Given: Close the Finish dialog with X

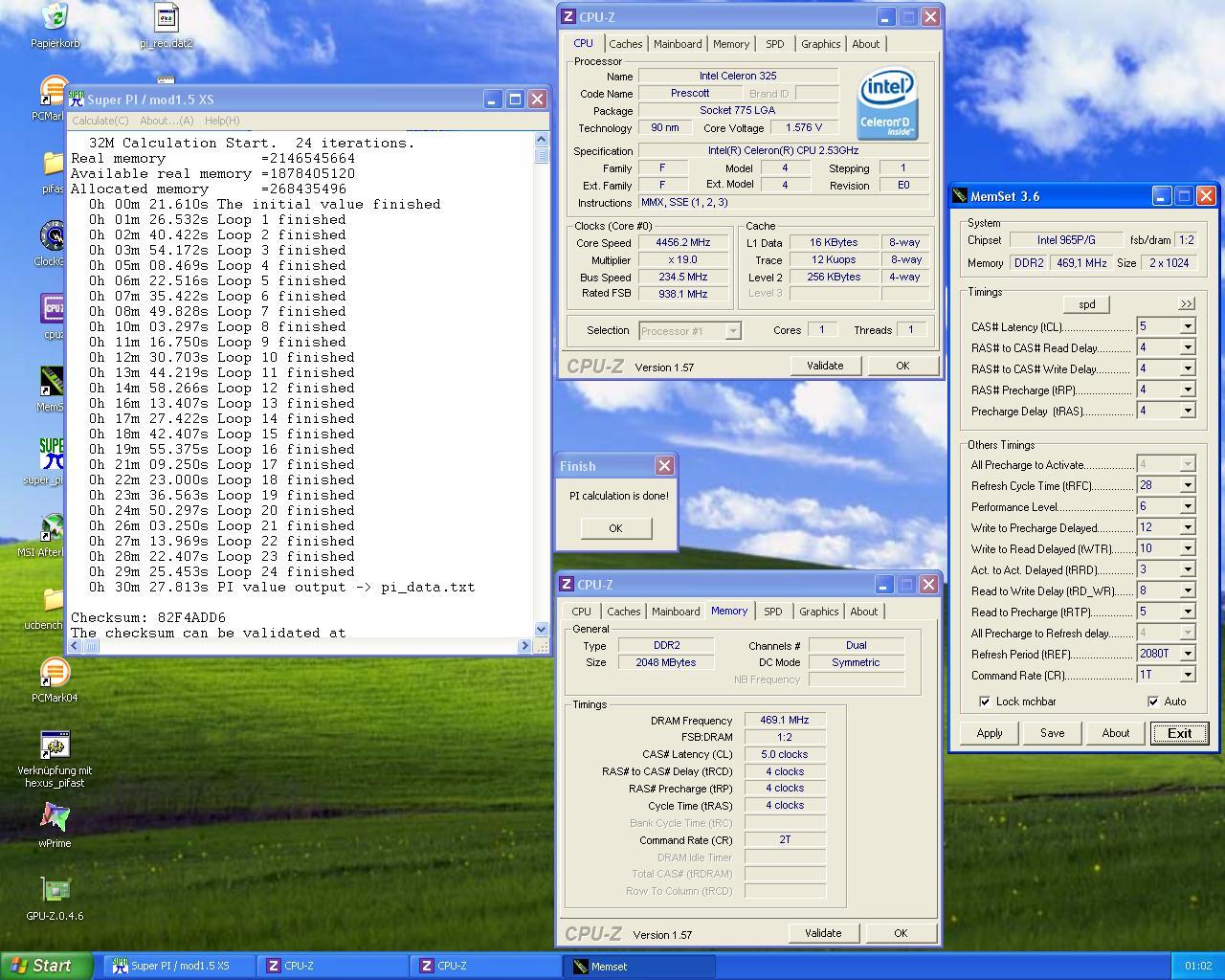Looking at the screenshot, I should point(664,465).
